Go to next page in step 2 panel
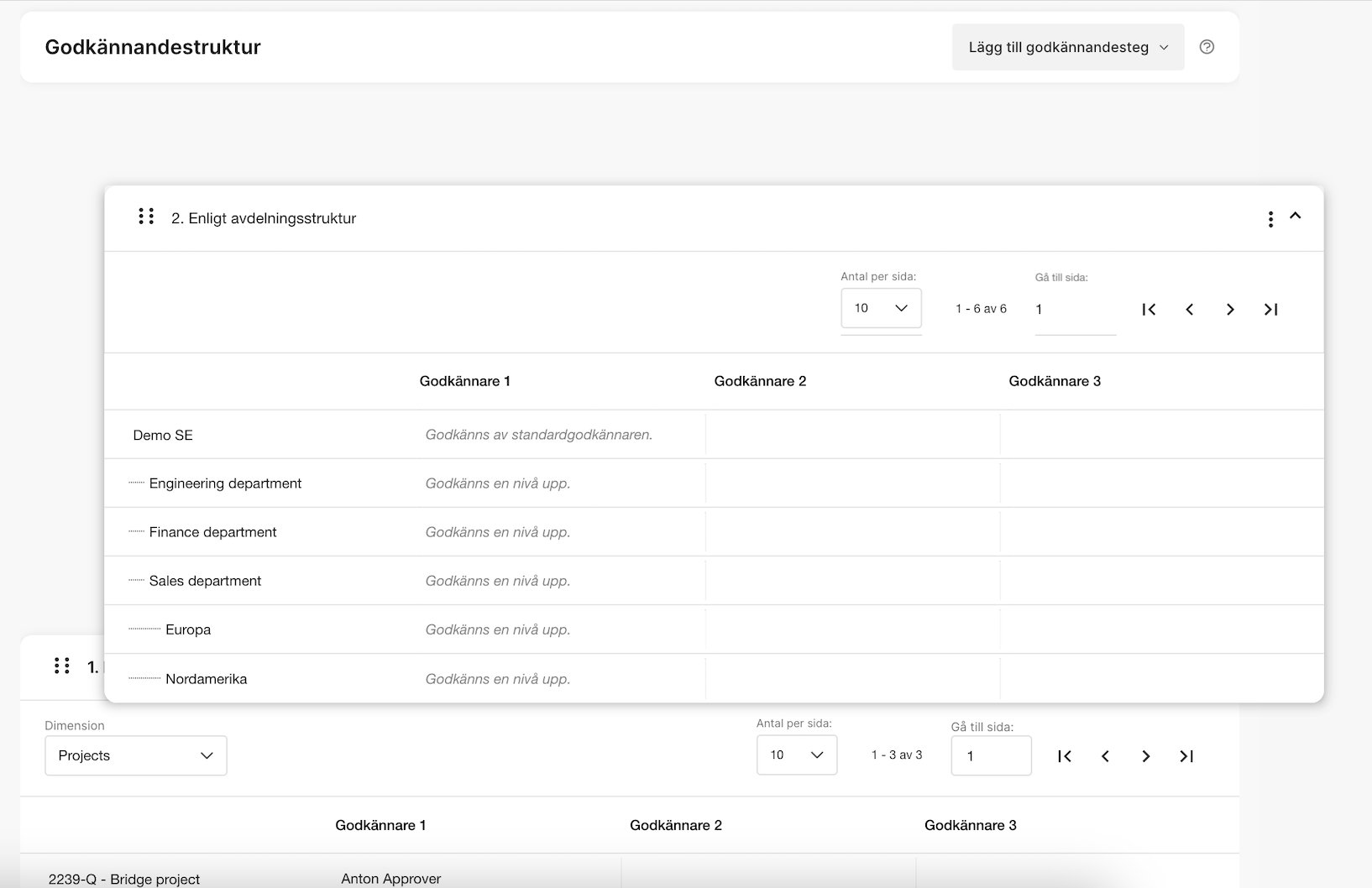 tap(1230, 310)
